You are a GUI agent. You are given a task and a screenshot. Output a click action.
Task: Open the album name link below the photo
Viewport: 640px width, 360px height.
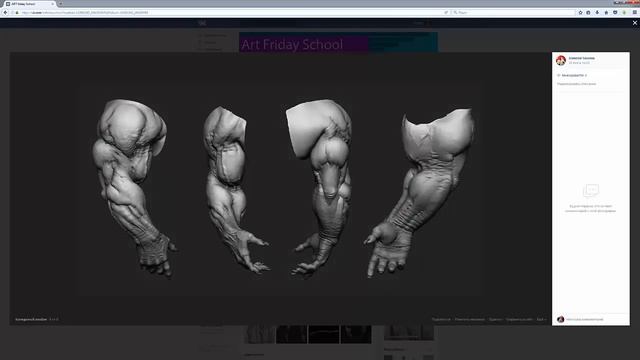31,319
